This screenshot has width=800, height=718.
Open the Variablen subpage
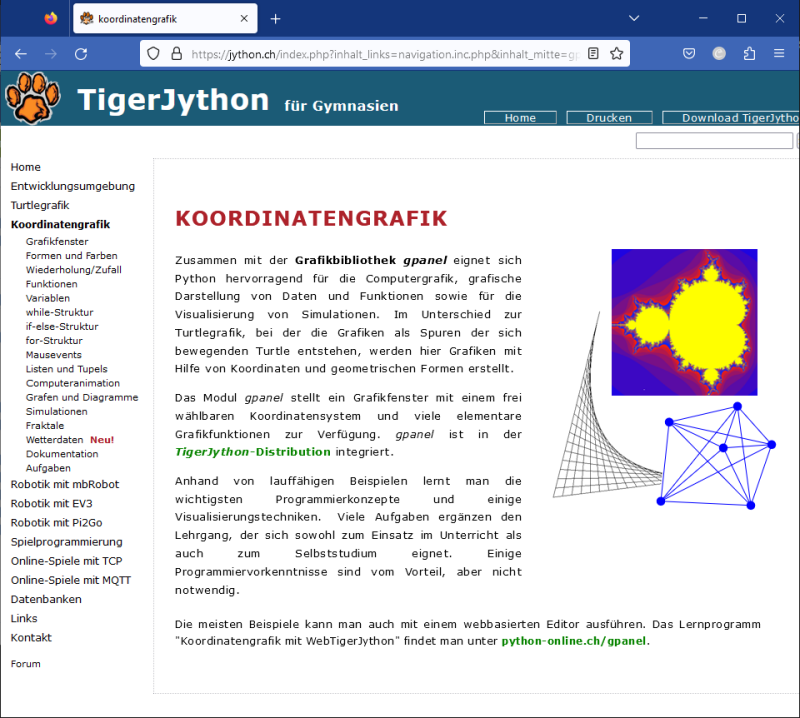pyautogui.click(x=48, y=298)
